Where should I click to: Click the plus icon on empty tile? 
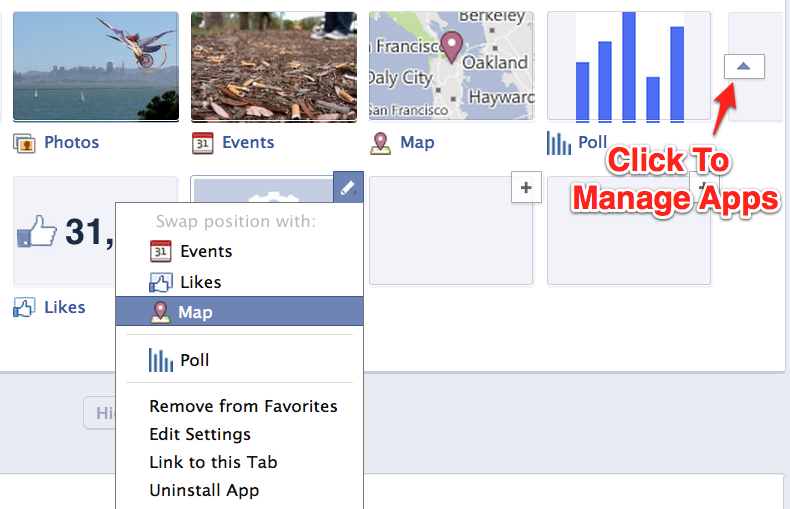pos(526,187)
